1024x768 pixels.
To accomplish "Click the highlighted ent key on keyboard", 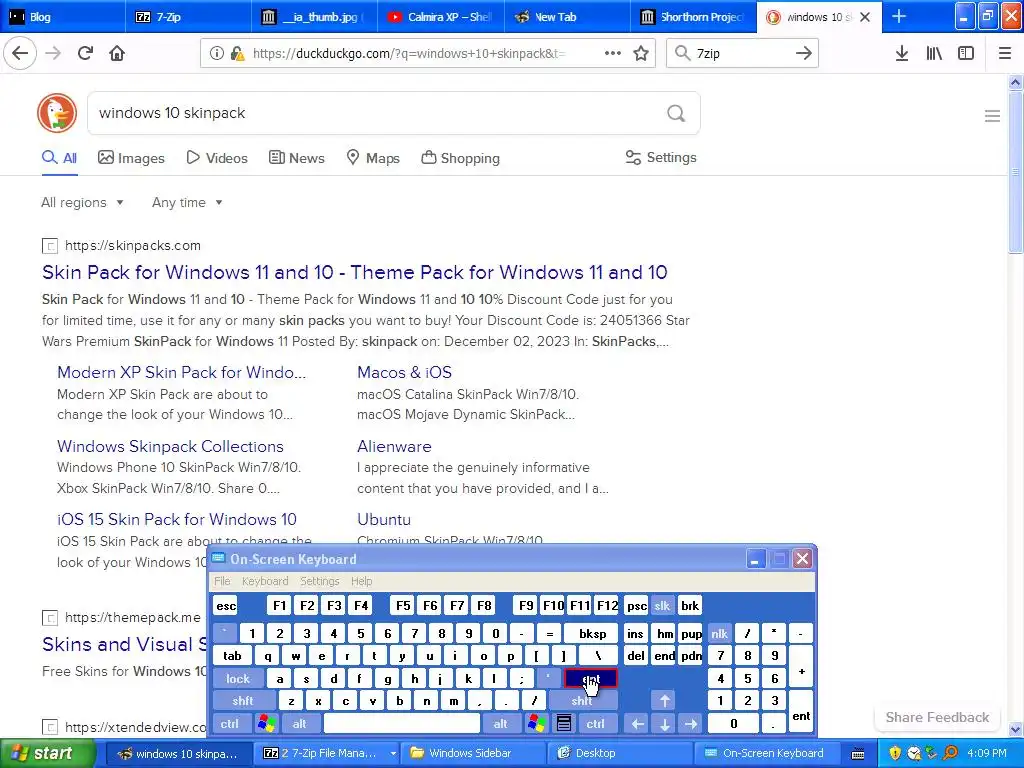I will tap(590, 679).
